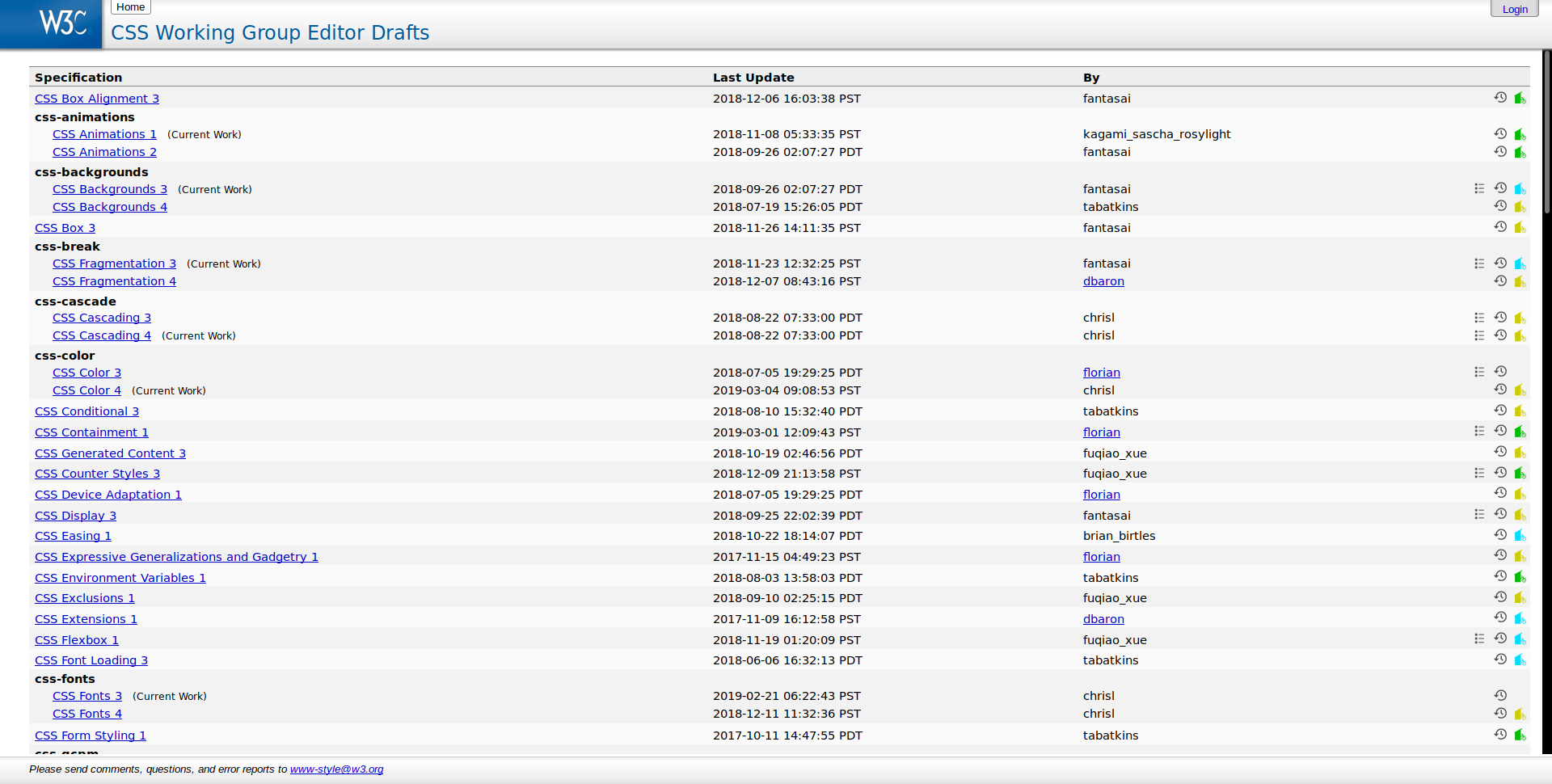1552x784 pixels.
Task: Click CSS Working Group Editor Drafts title
Action: pos(270,32)
